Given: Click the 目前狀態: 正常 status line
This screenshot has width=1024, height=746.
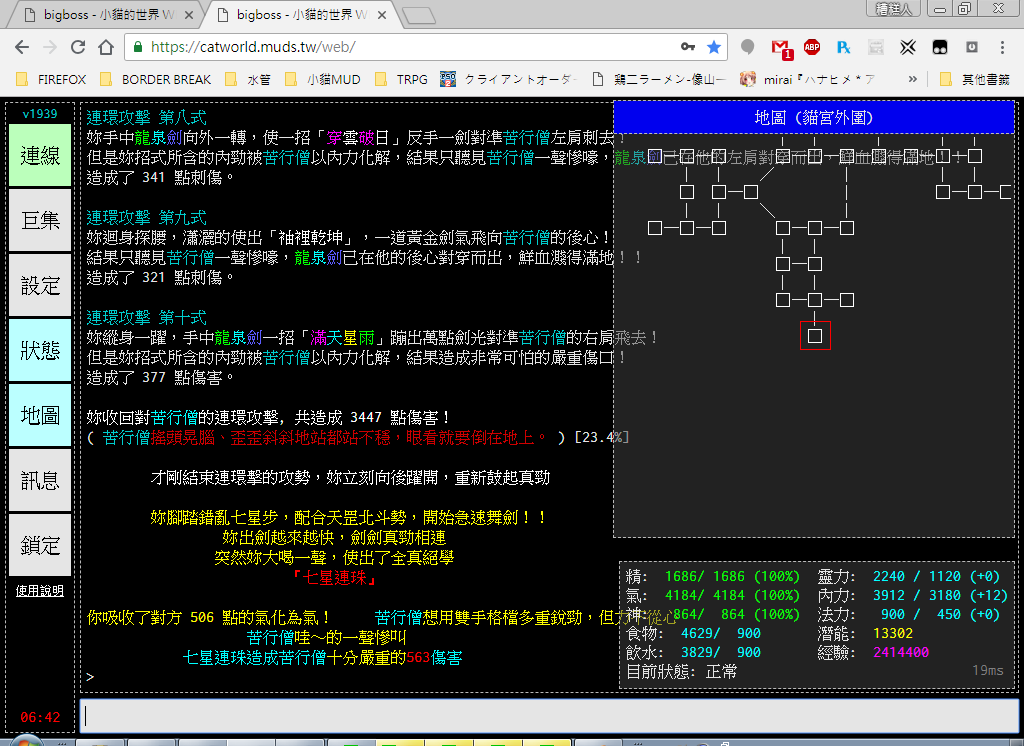Looking at the screenshot, I should coord(681,672).
